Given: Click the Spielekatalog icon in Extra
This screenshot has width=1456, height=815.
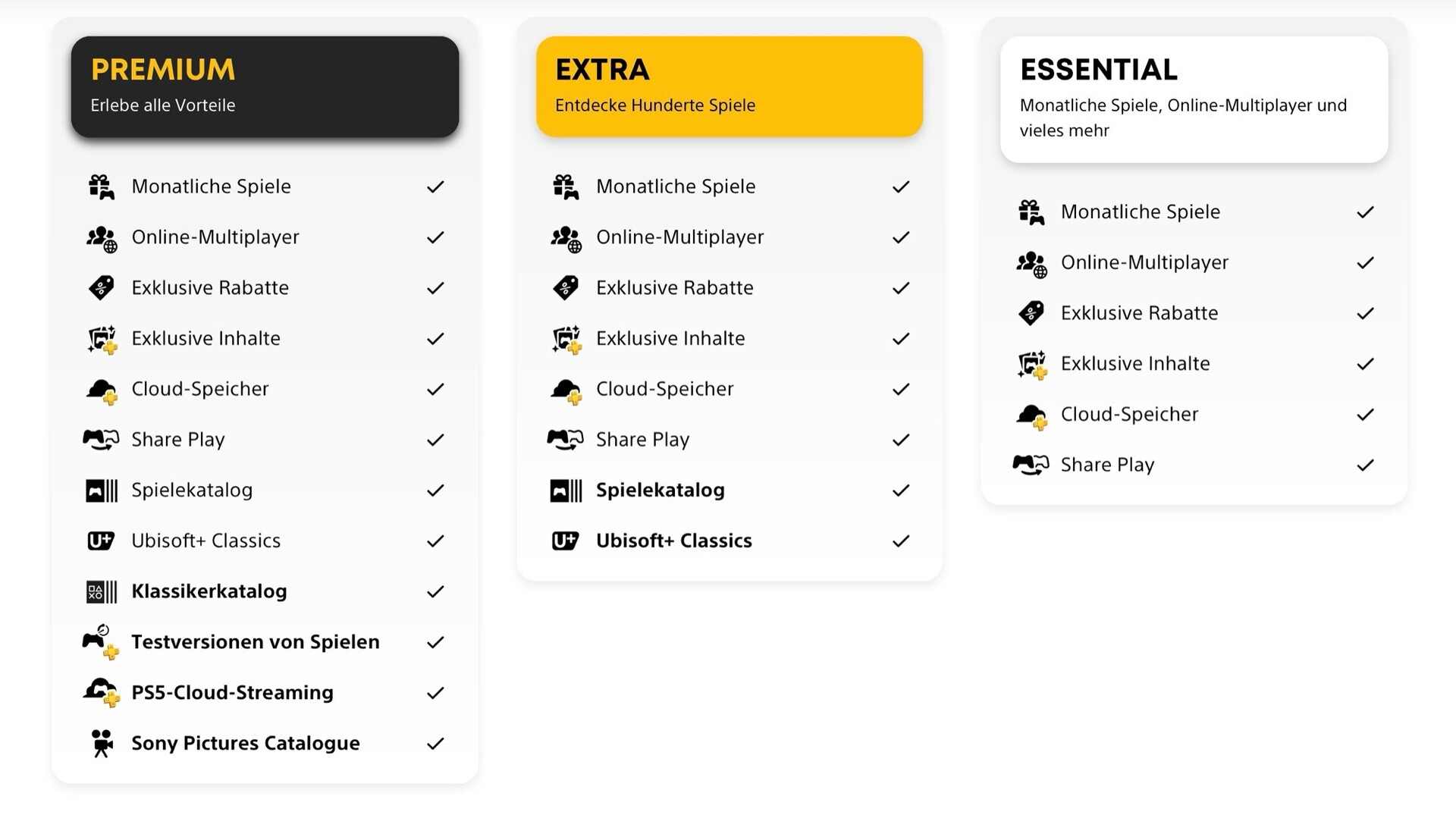Looking at the screenshot, I should (566, 491).
